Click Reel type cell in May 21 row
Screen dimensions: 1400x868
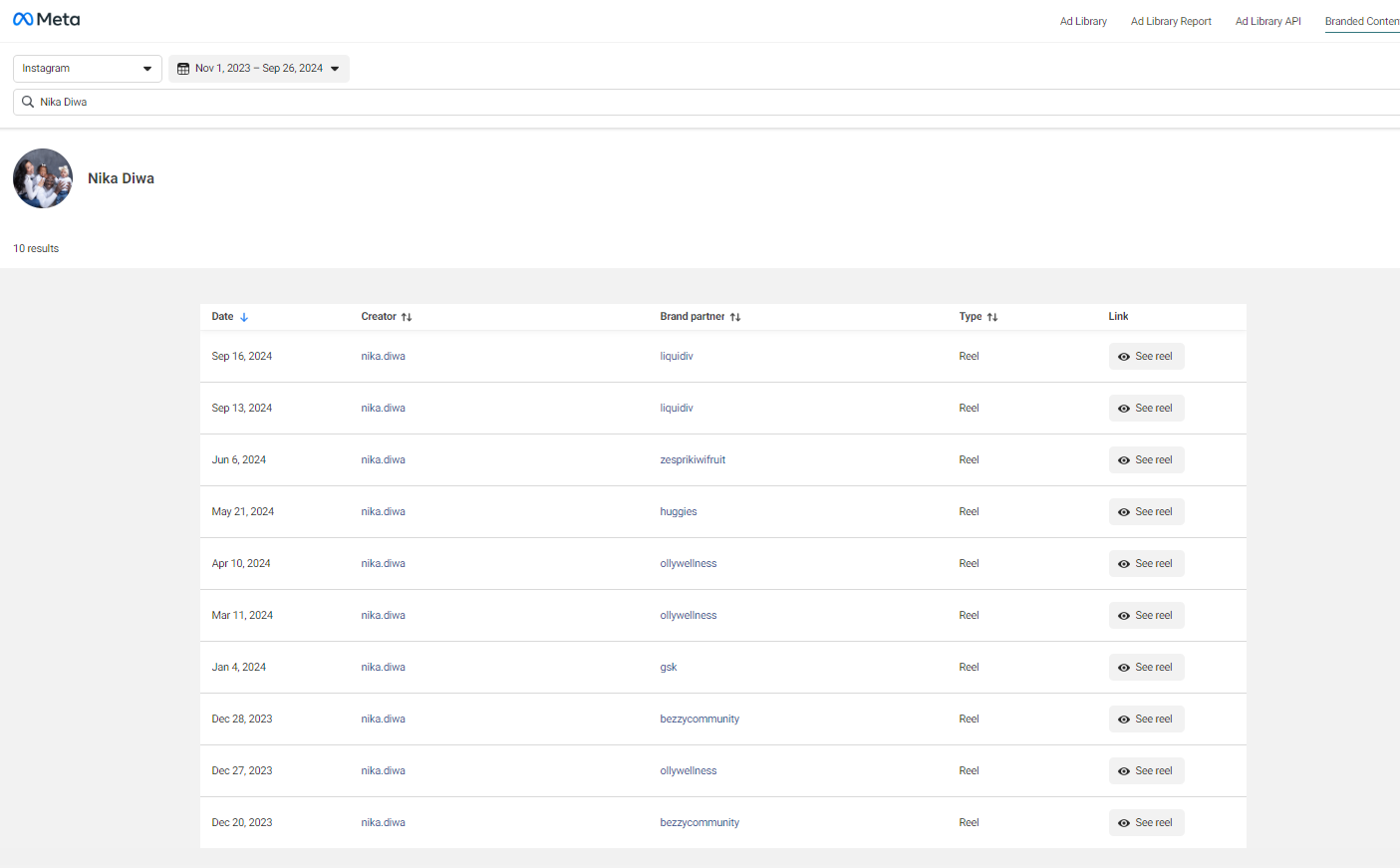pos(970,512)
